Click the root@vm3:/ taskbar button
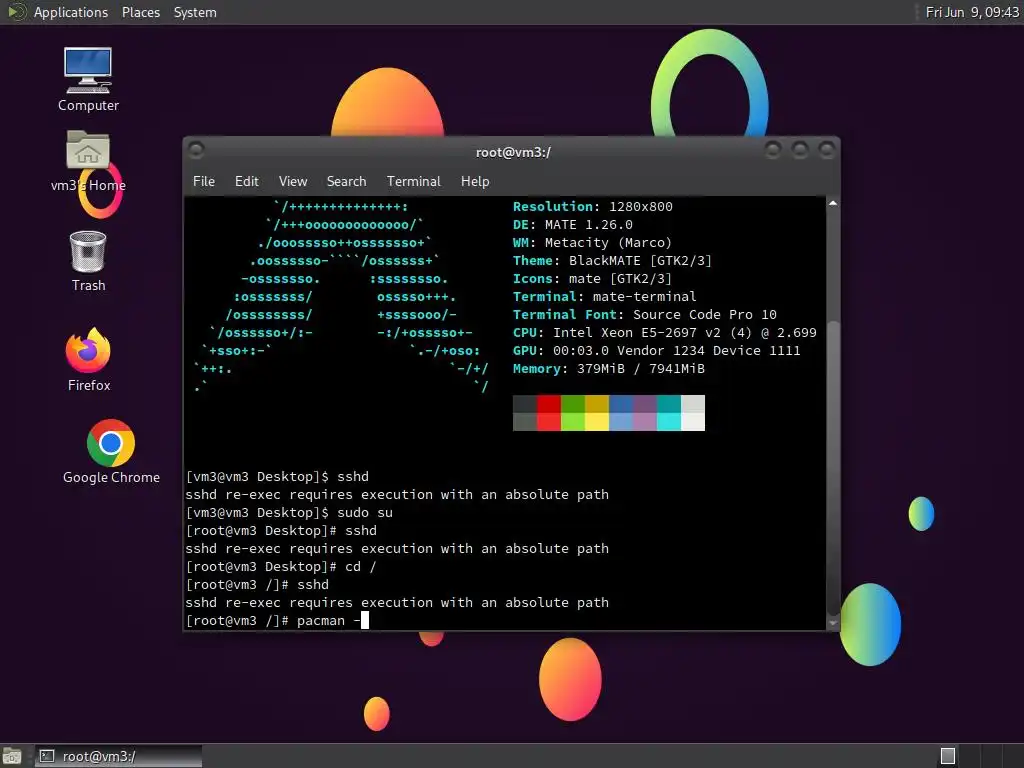Image resolution: width=1024 pixels, height=768 pixels. pos(118,756)
